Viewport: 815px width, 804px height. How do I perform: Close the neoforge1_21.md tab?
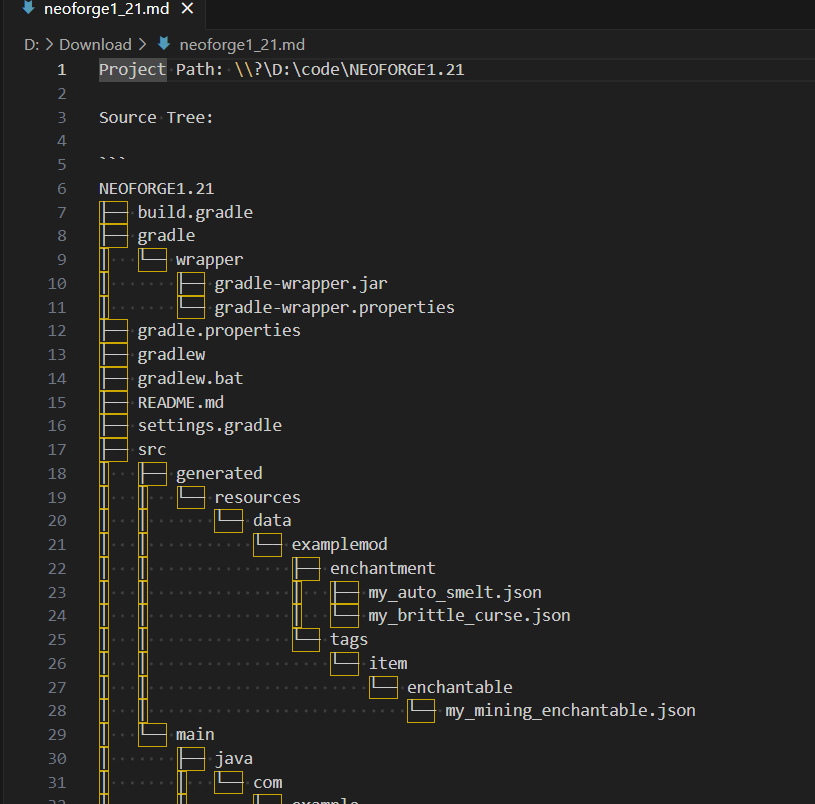(188, 8)
